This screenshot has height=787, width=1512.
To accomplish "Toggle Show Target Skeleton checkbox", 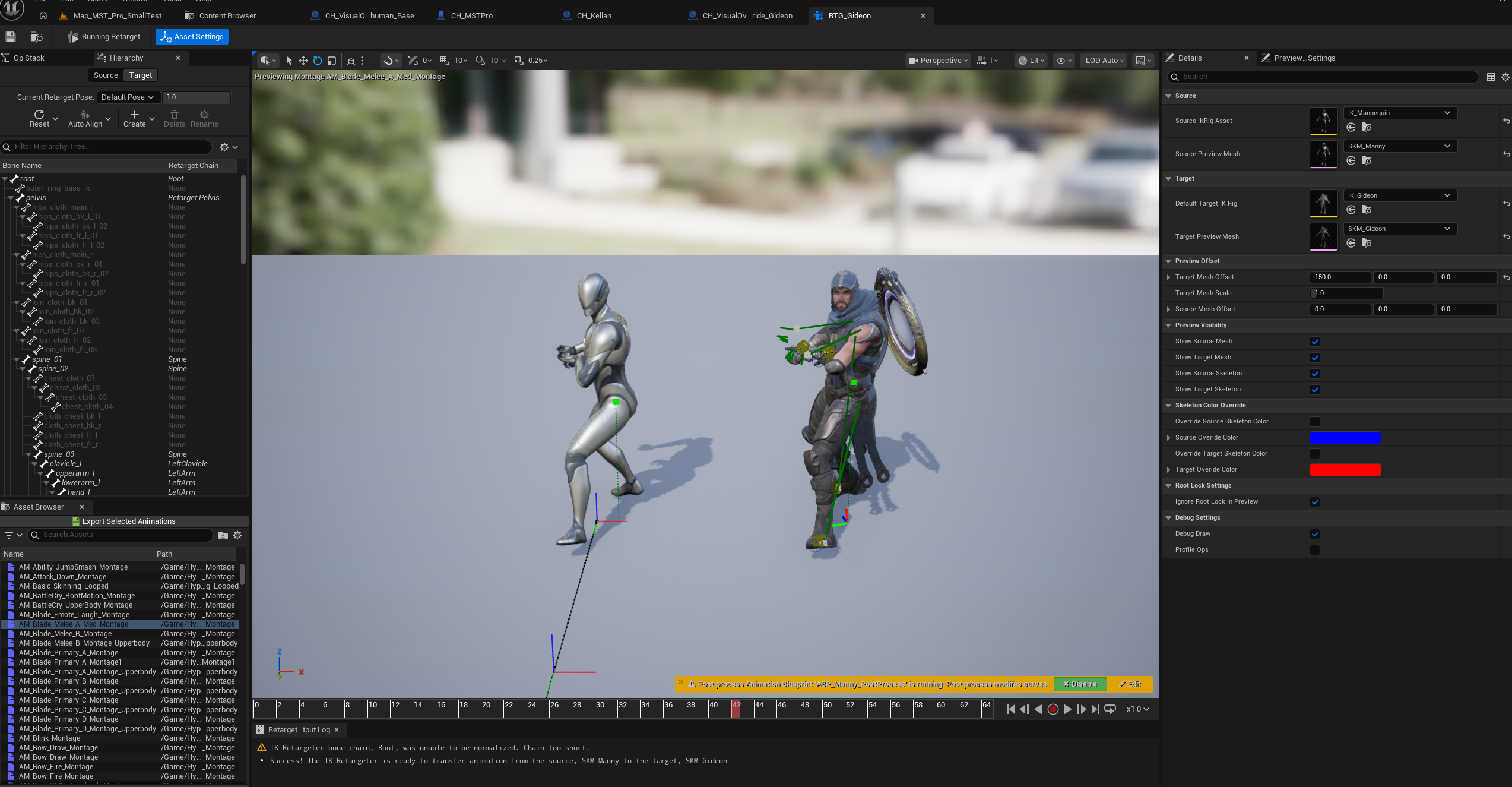I will point(1315,390).
